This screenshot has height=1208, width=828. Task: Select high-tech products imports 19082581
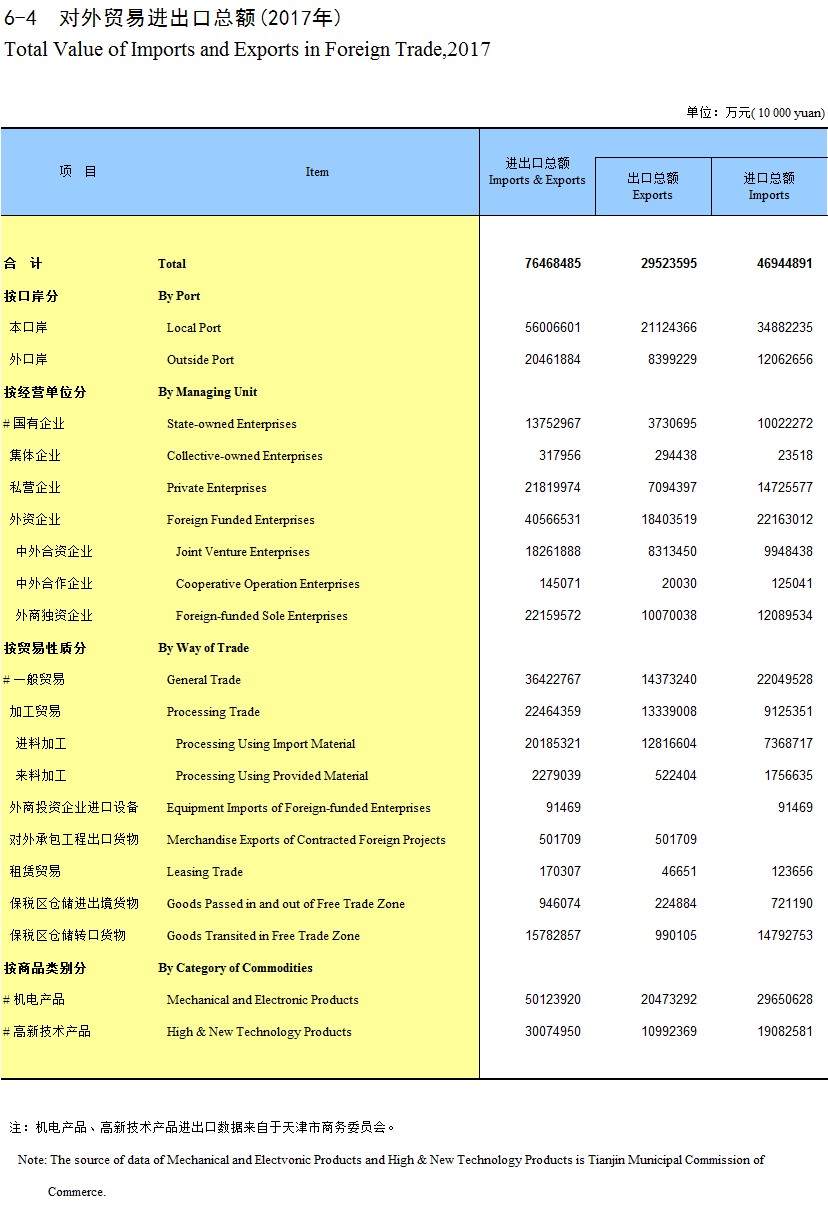point(784,1032)
